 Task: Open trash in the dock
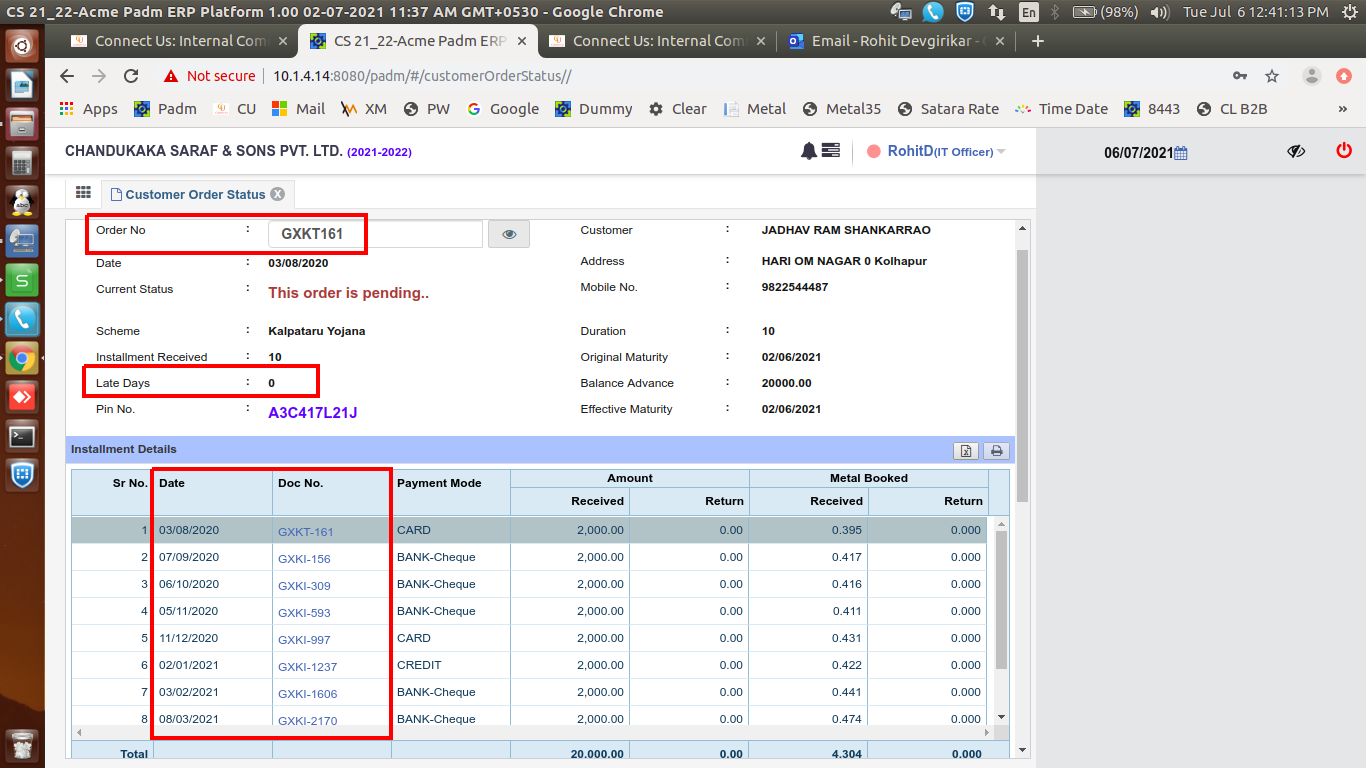[x=22, y=744]
